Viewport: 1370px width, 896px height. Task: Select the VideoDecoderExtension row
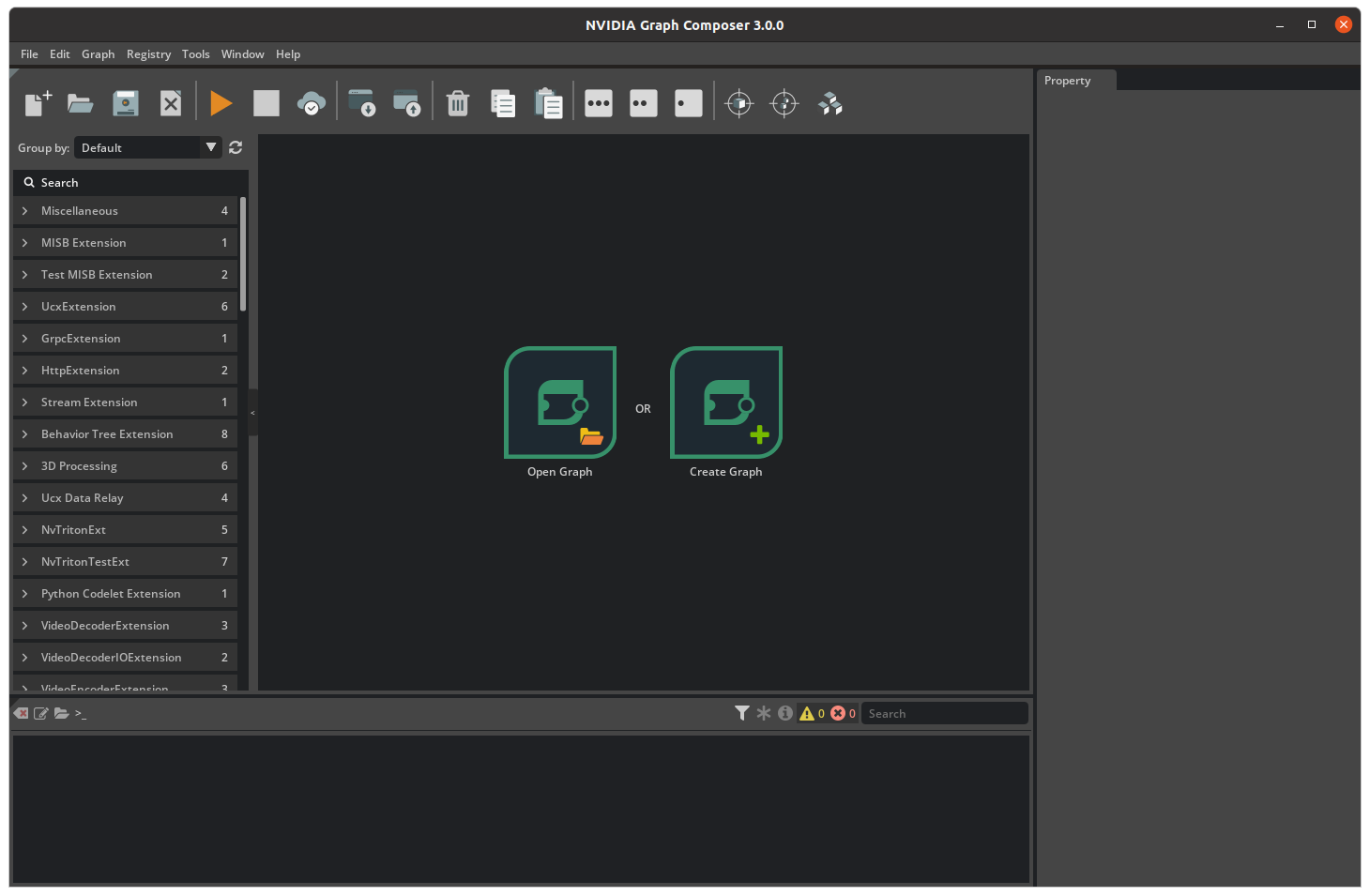pos(126,626)
